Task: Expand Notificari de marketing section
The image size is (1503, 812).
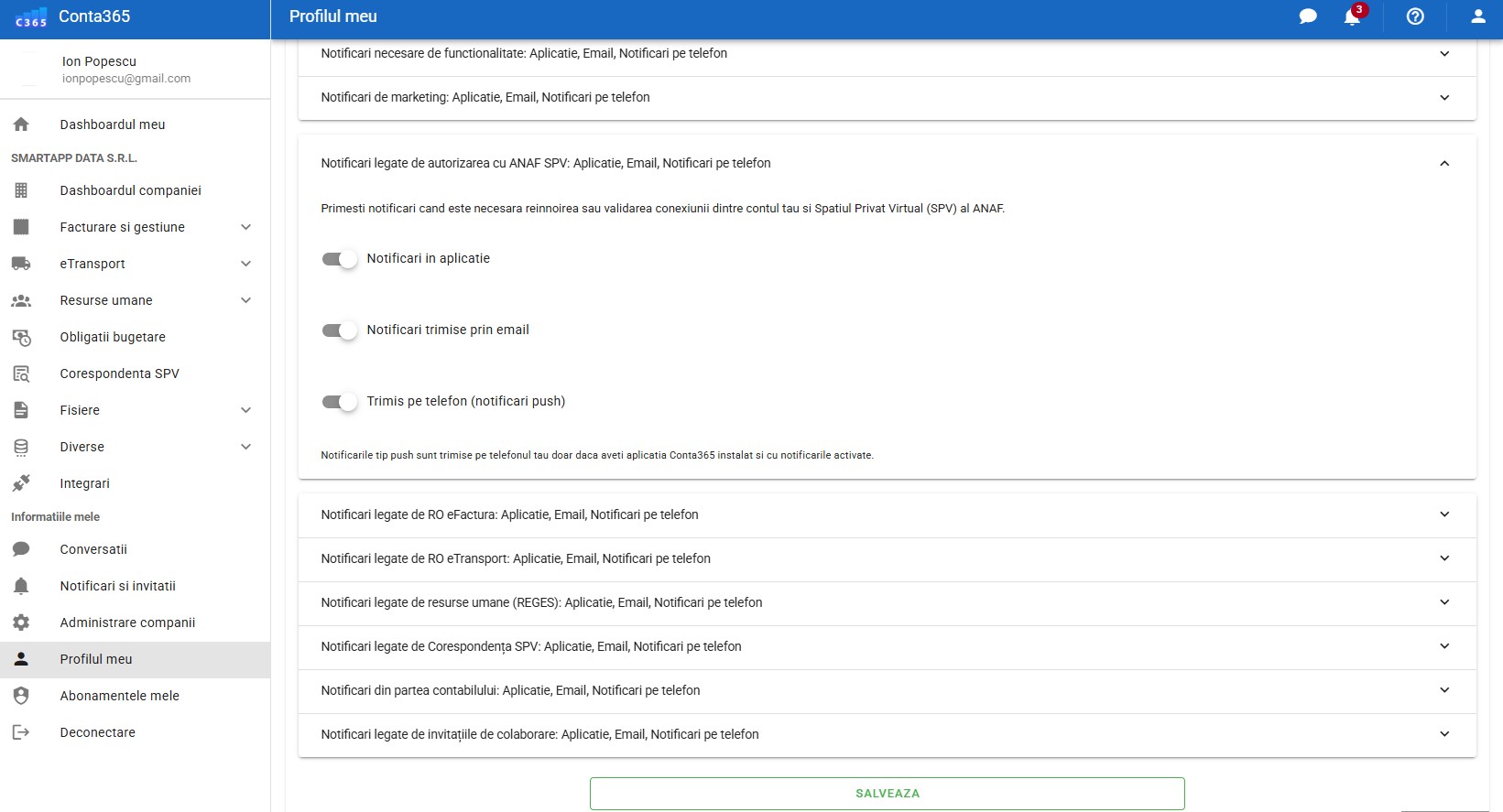Action: 1443,97
